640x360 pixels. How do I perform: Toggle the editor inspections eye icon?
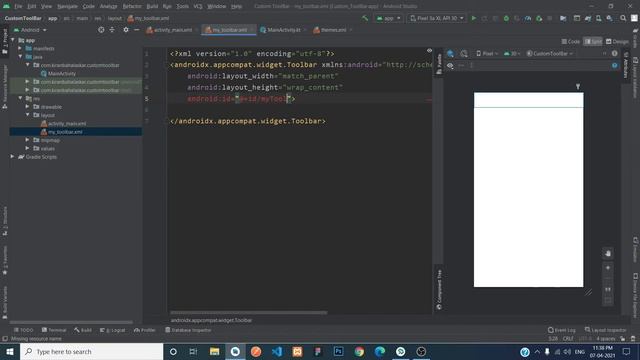tap(429, 51)
